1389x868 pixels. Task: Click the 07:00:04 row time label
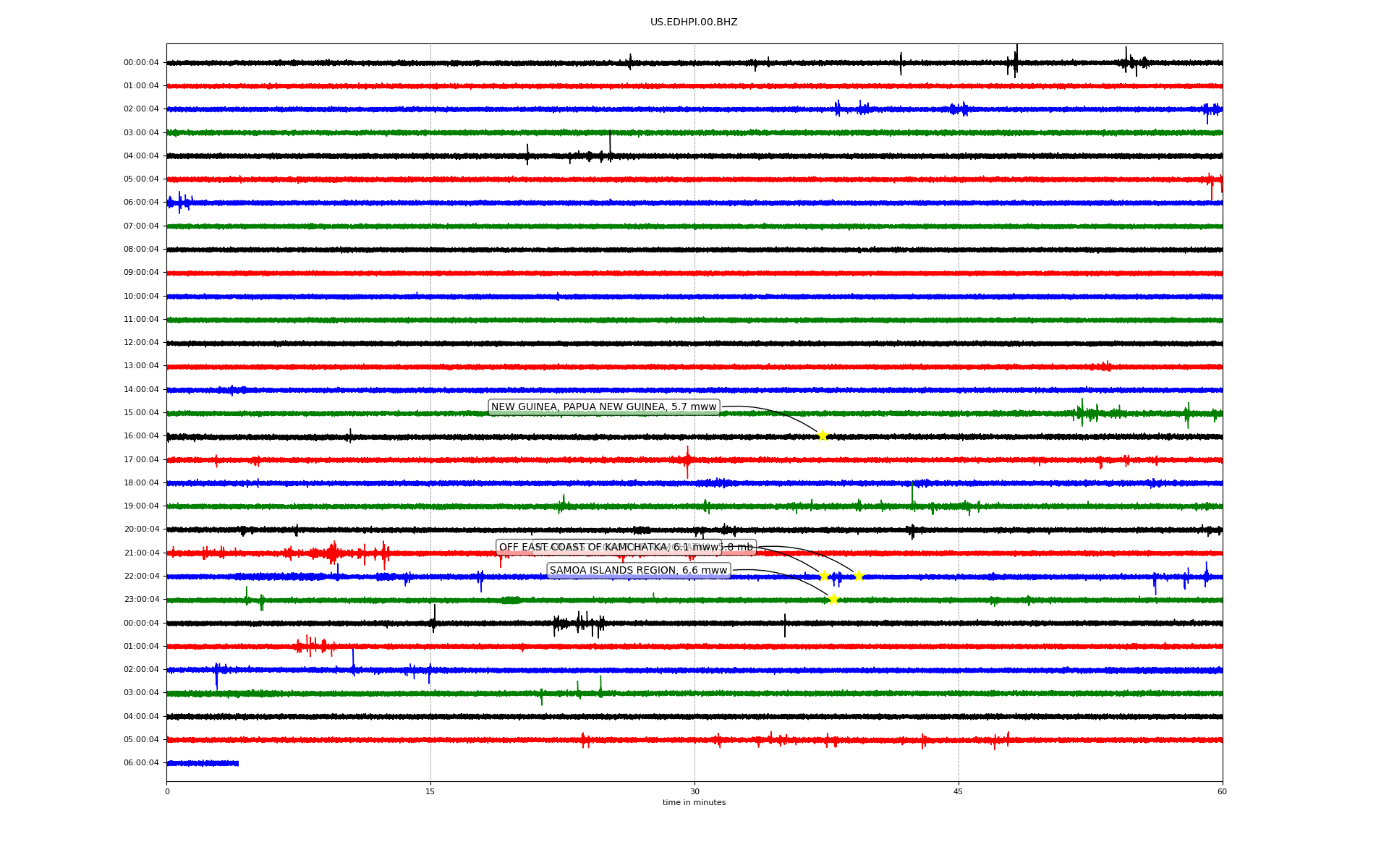(x=141, y=226)
